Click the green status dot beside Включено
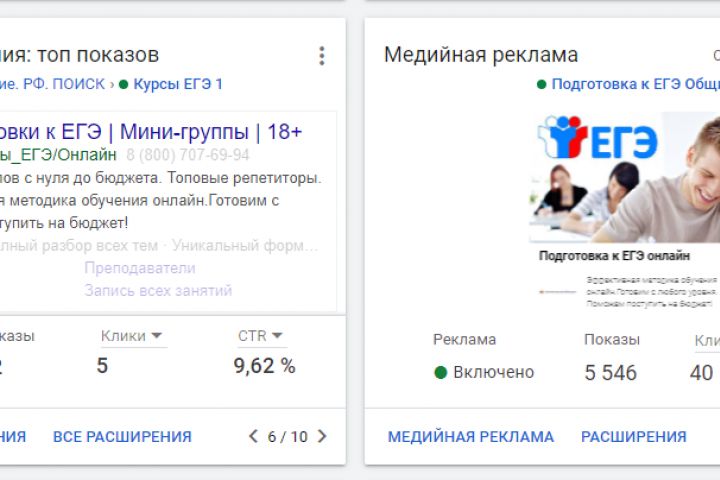 click(440, 373)
